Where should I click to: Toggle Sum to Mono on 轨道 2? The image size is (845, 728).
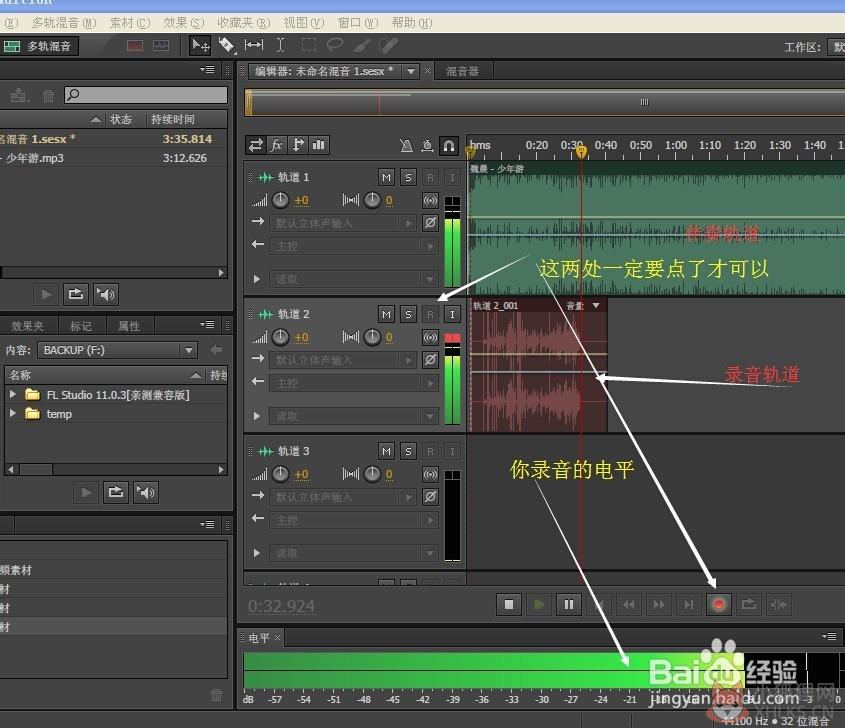(x=430, y=337)
